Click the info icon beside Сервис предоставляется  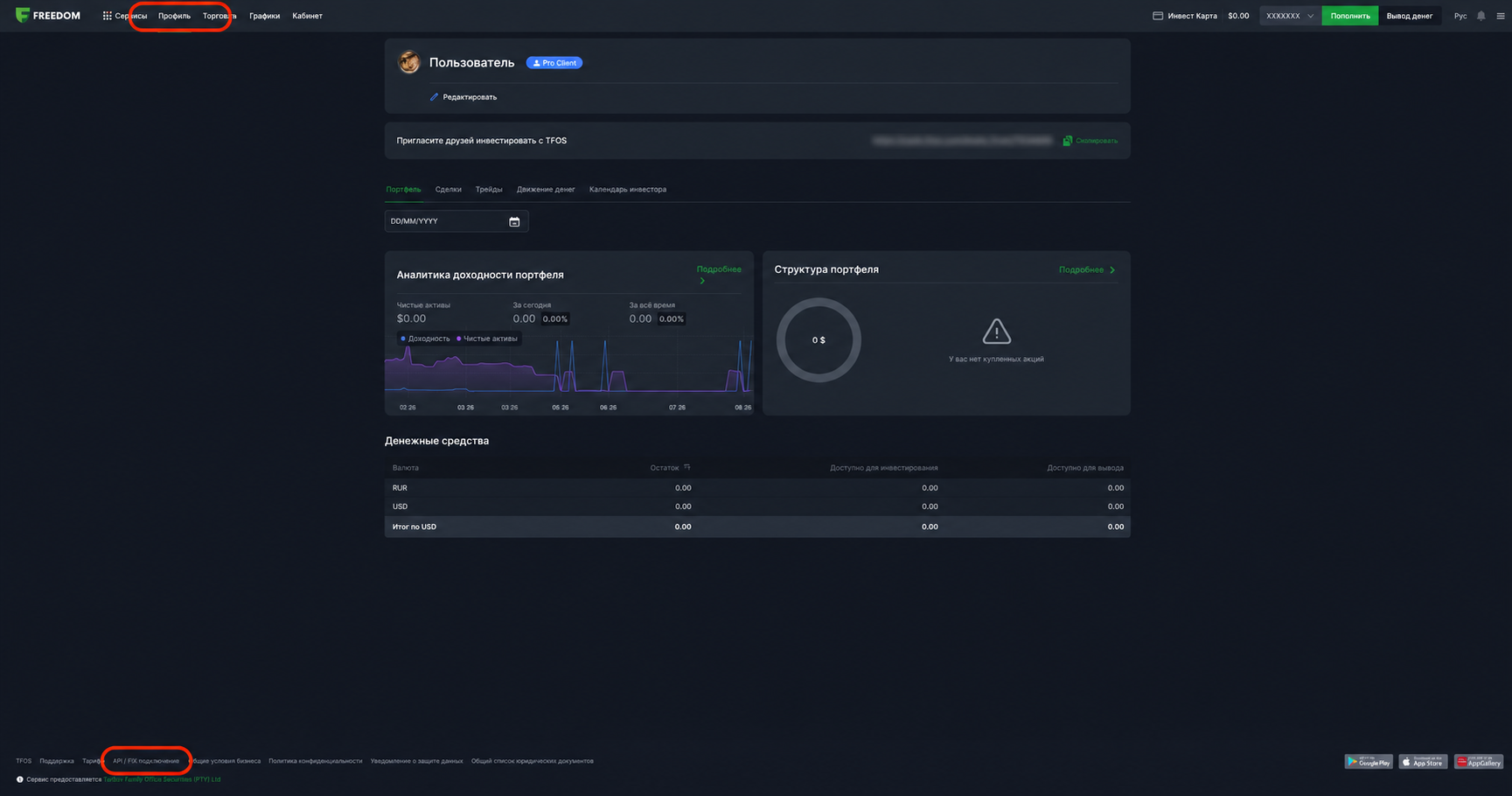(x=20, y=779)
